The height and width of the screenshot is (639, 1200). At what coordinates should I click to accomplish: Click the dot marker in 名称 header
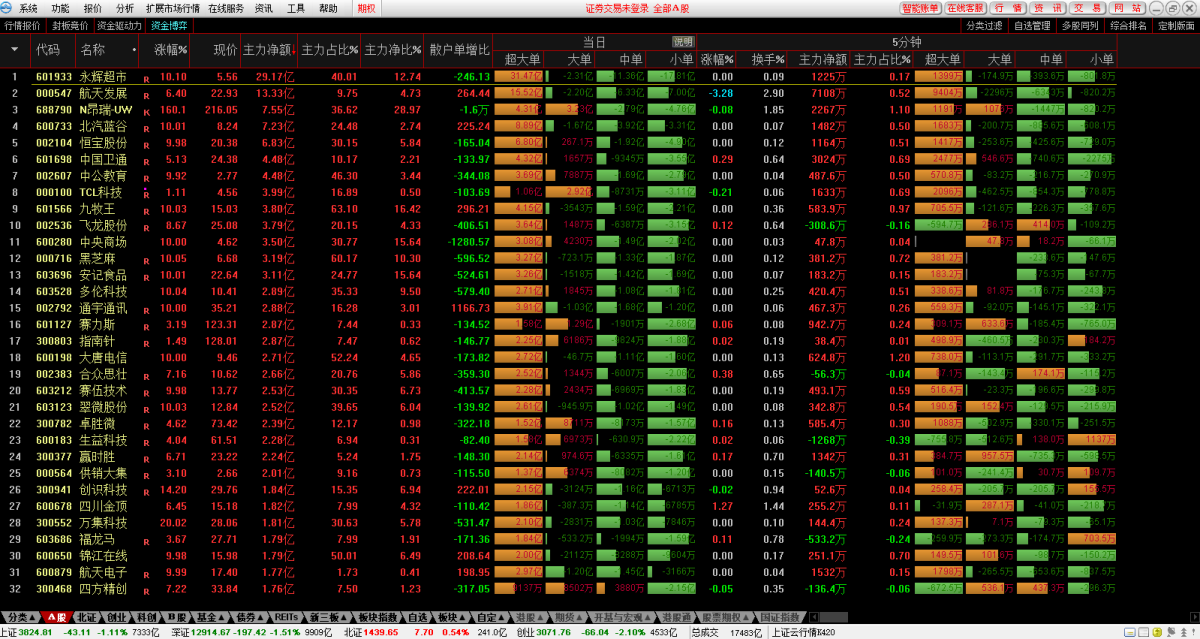pos(134,49)
